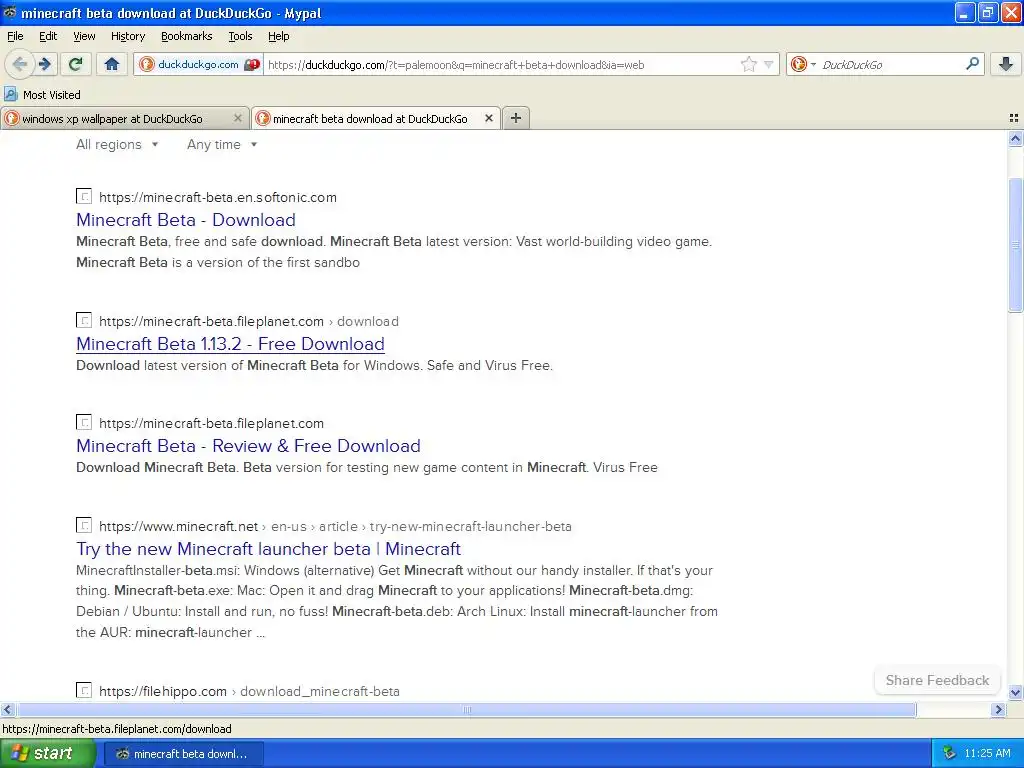Click the system tray safely remove icon

pyautogui.click(x=949, y=754)
